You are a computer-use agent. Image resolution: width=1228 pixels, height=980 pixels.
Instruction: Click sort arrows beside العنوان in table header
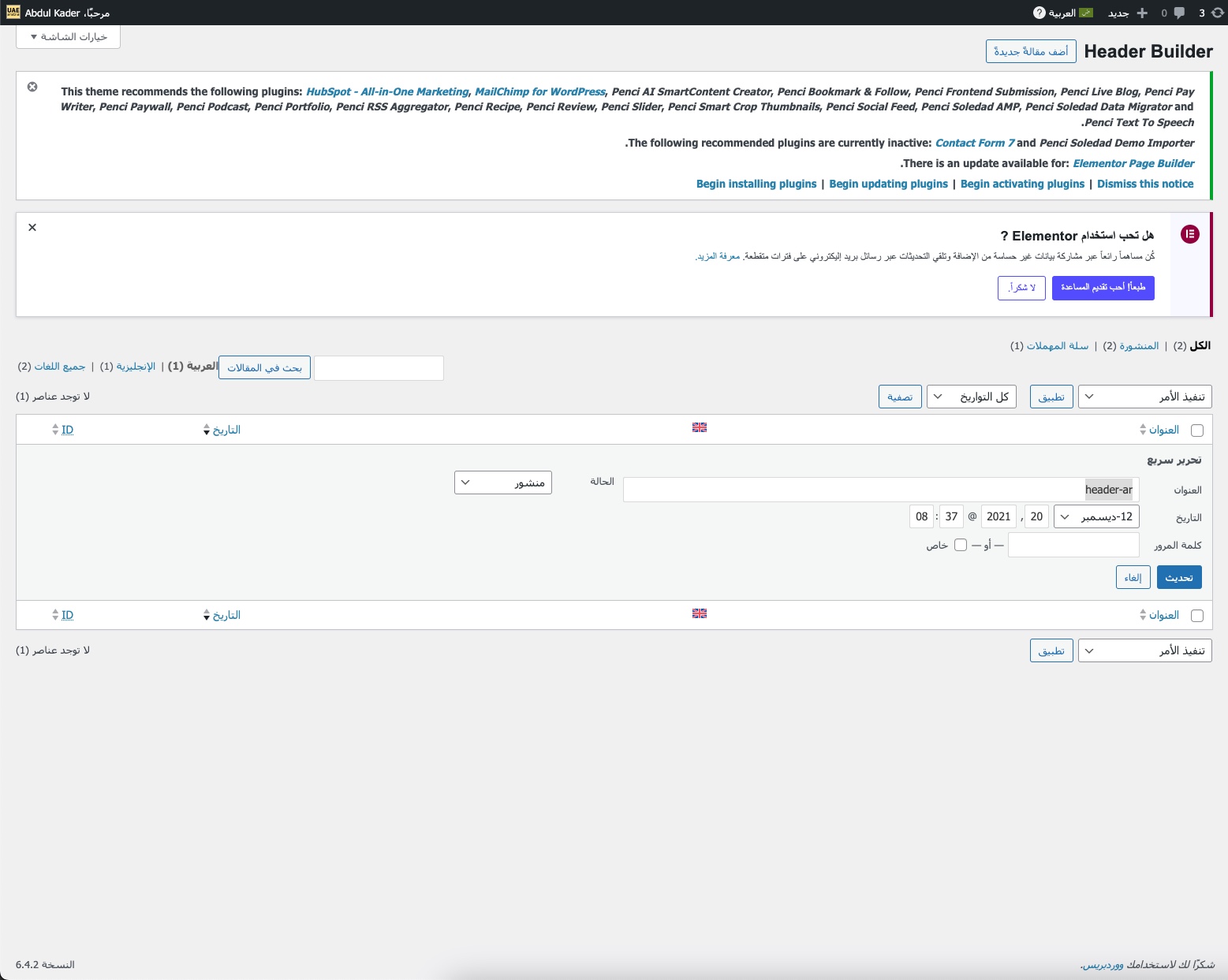tap(1143, 430)
